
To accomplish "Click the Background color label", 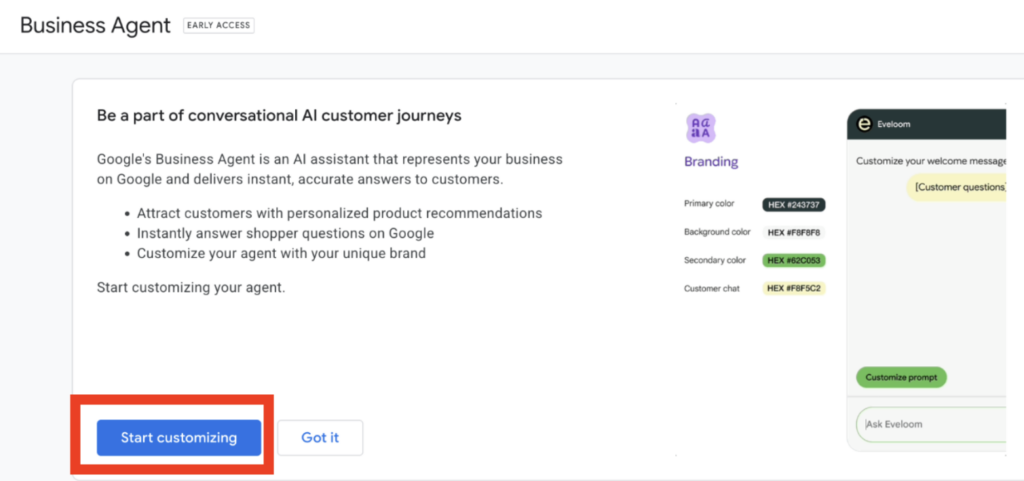I will click(718, 232).
